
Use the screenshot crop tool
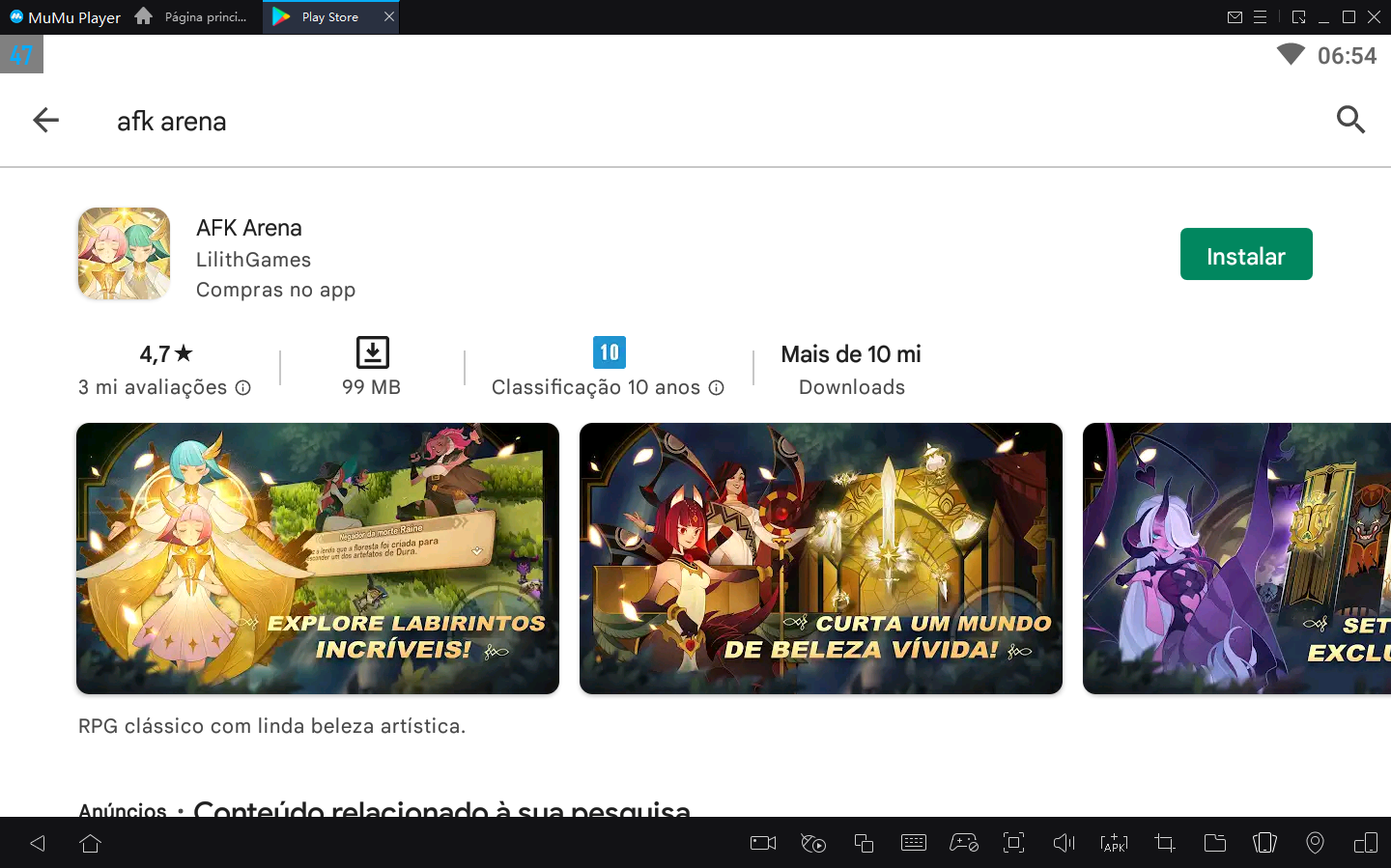(1164, 843)
